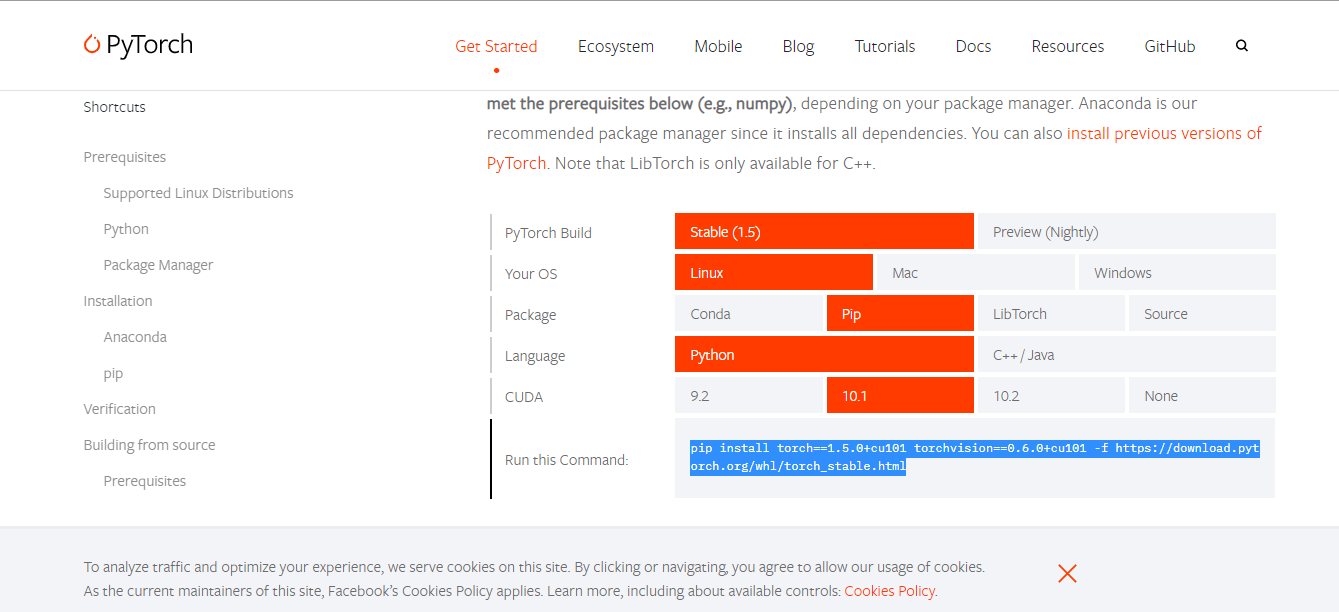Screen dimensions: 1339x612
Task: Jump to Supported Linux Distributions shortcut
Action: [199, 193]
